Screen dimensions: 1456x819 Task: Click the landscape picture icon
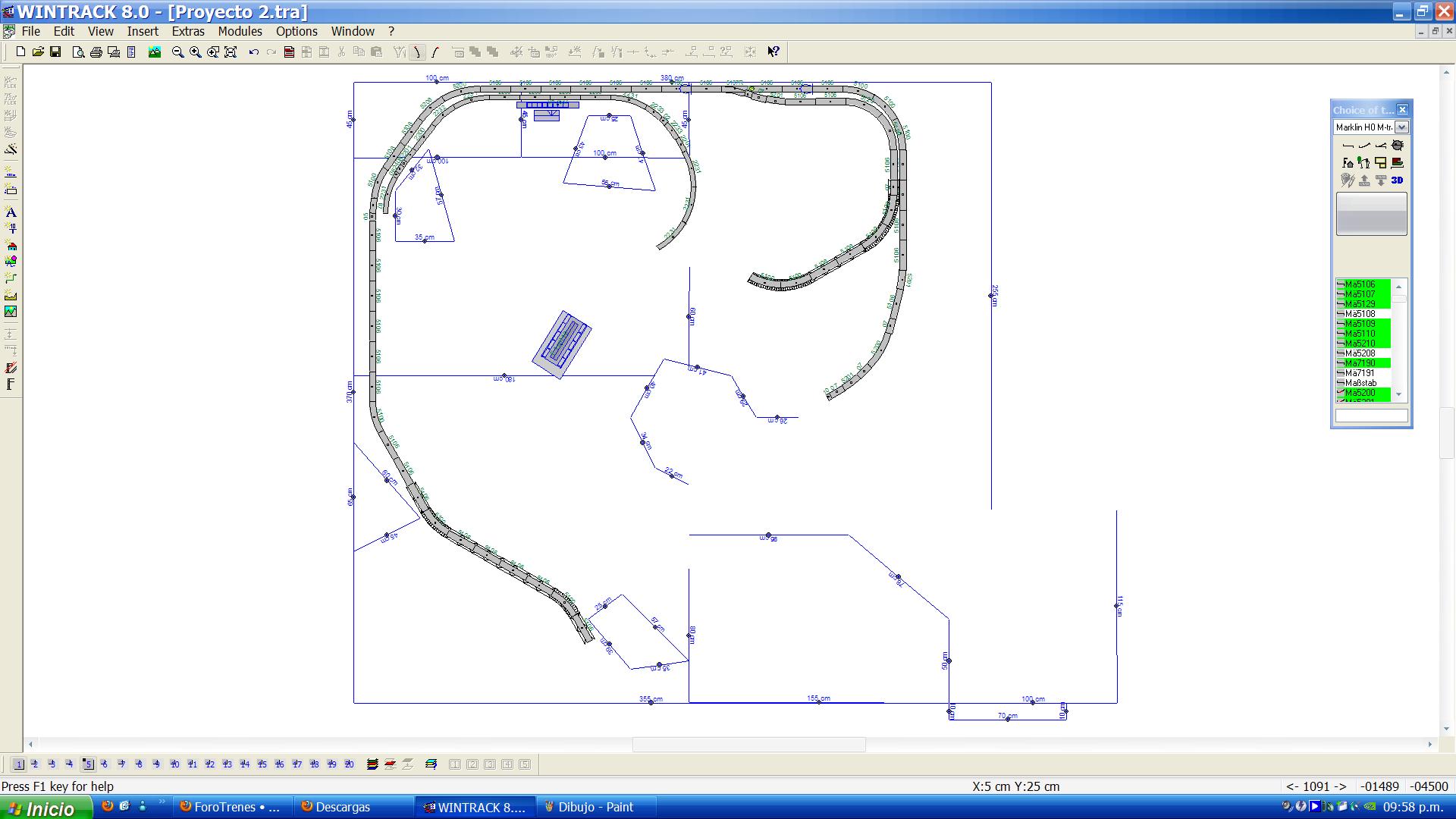click(x=155, y=52)
